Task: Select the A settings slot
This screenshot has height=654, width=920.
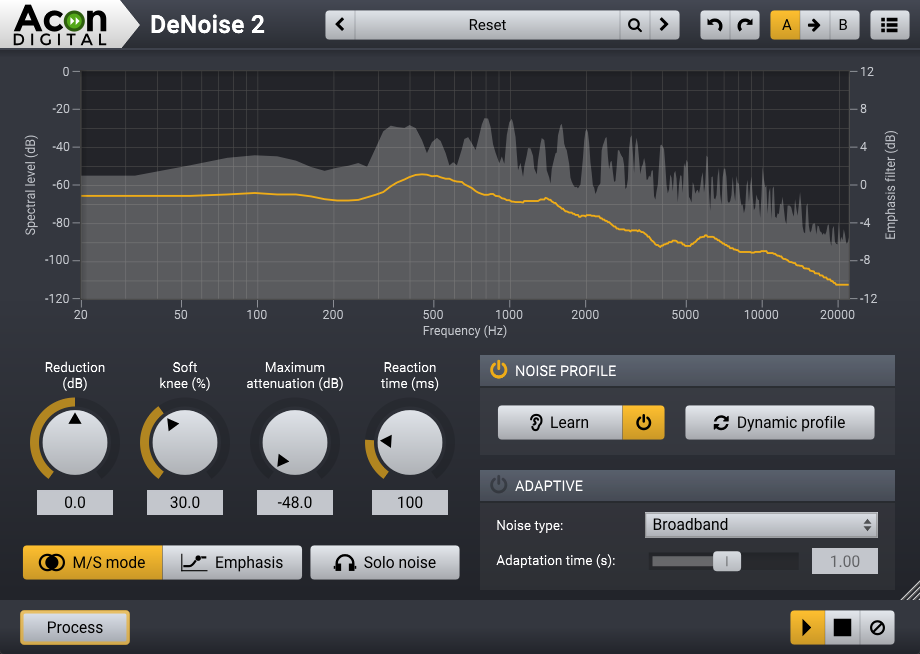Action: click(786, 25)
